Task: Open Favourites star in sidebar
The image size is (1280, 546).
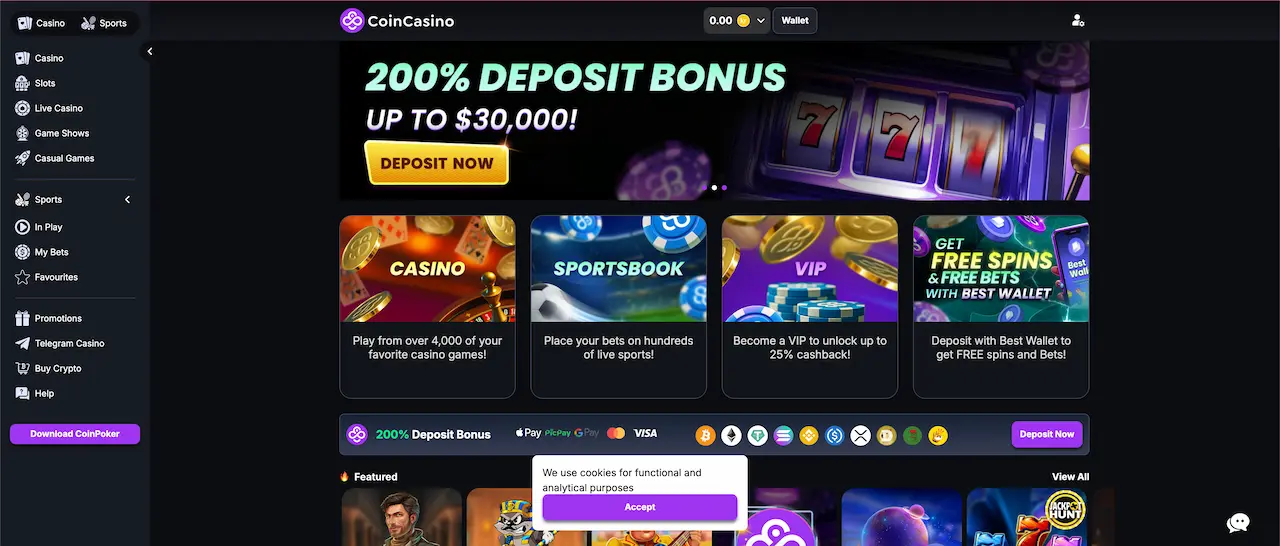Action: tap(55, 277)
